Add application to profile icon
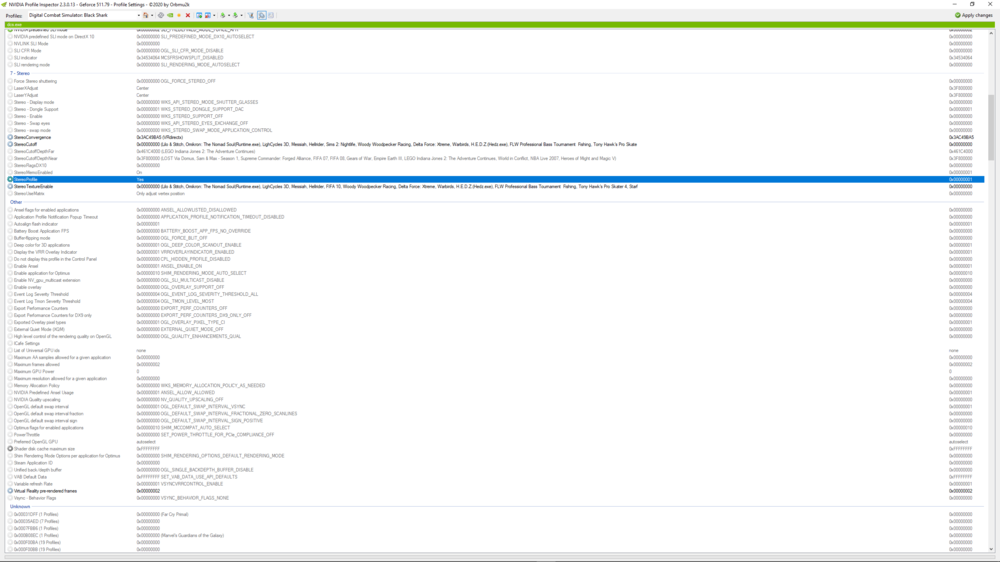This screenshot has height=562, width=1000. 199,15
